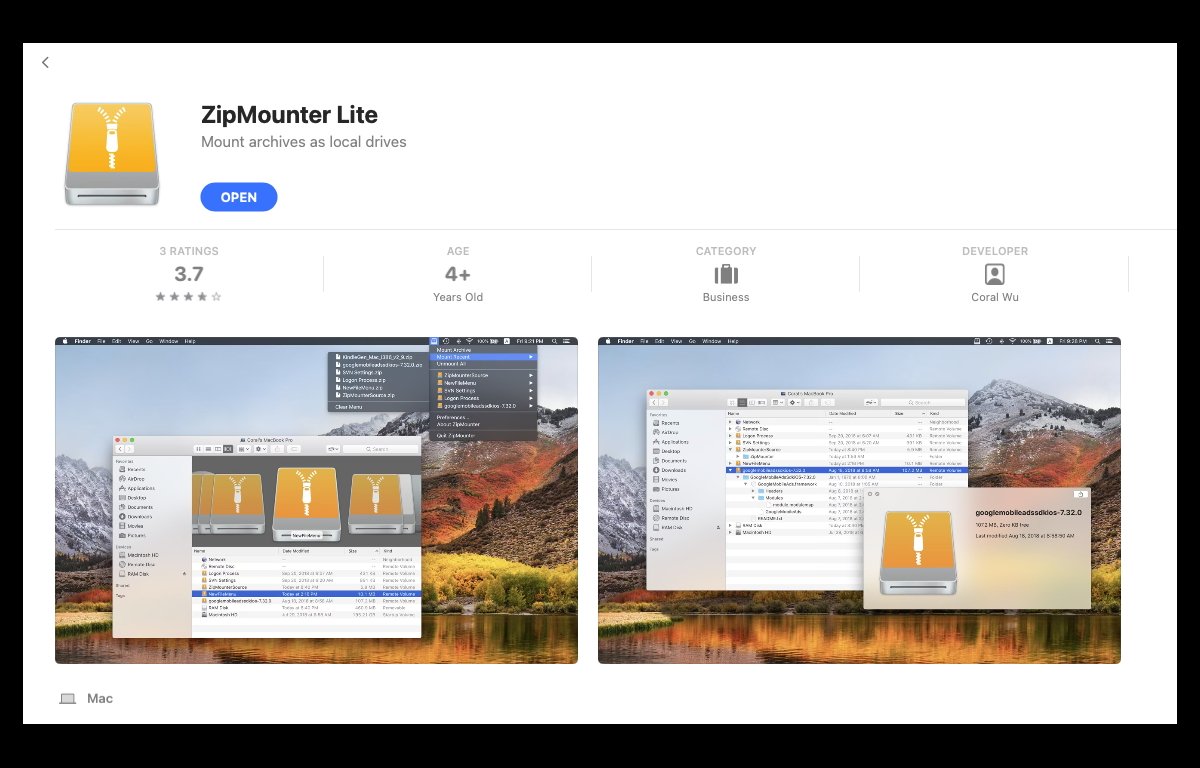Click the Business category briefcase icon
Viewport: 1200px width, 768px height.
(x=726, y=275)
